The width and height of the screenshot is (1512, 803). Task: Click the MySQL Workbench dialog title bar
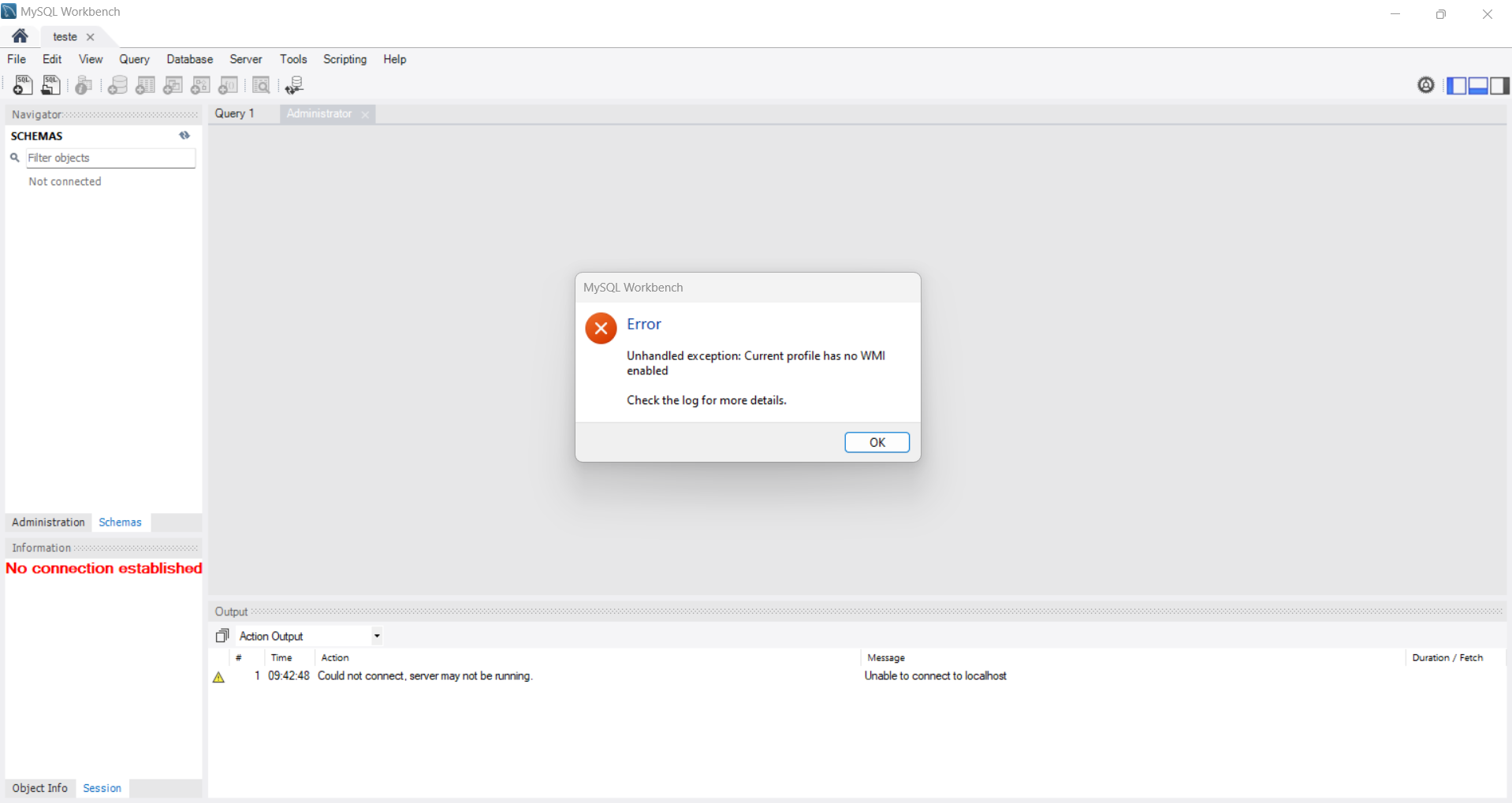pos(748,288)
